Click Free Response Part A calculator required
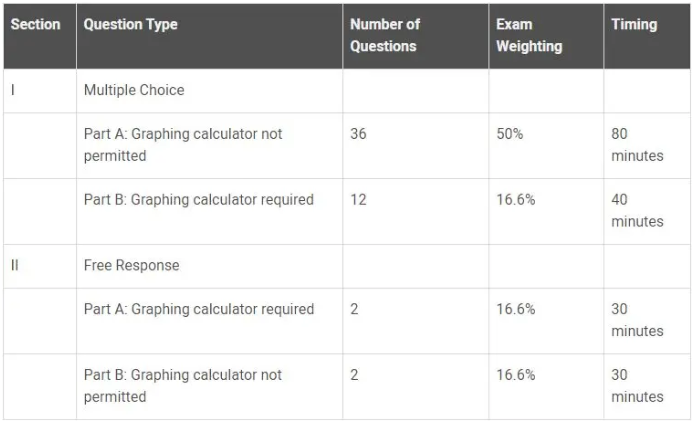The width and height of the screenshot is (694, 423). [199, 309]
